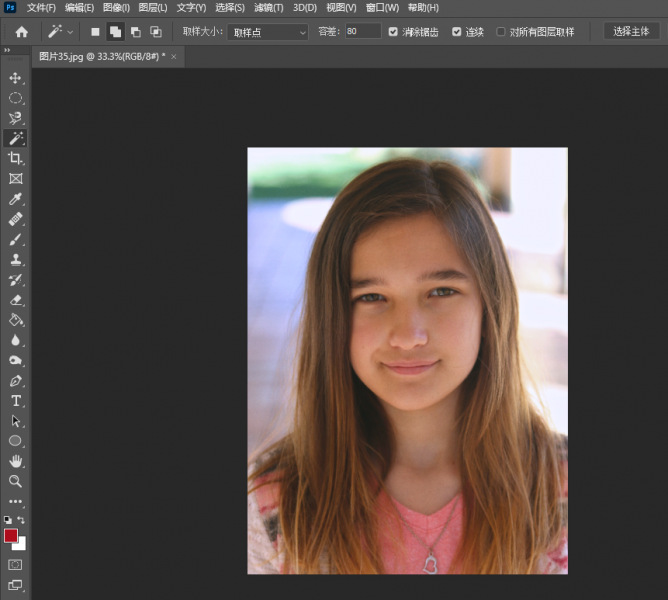This screenshot has height=600, width=668.
Task: Select the Eraser tool
Action: pos(15,300)
